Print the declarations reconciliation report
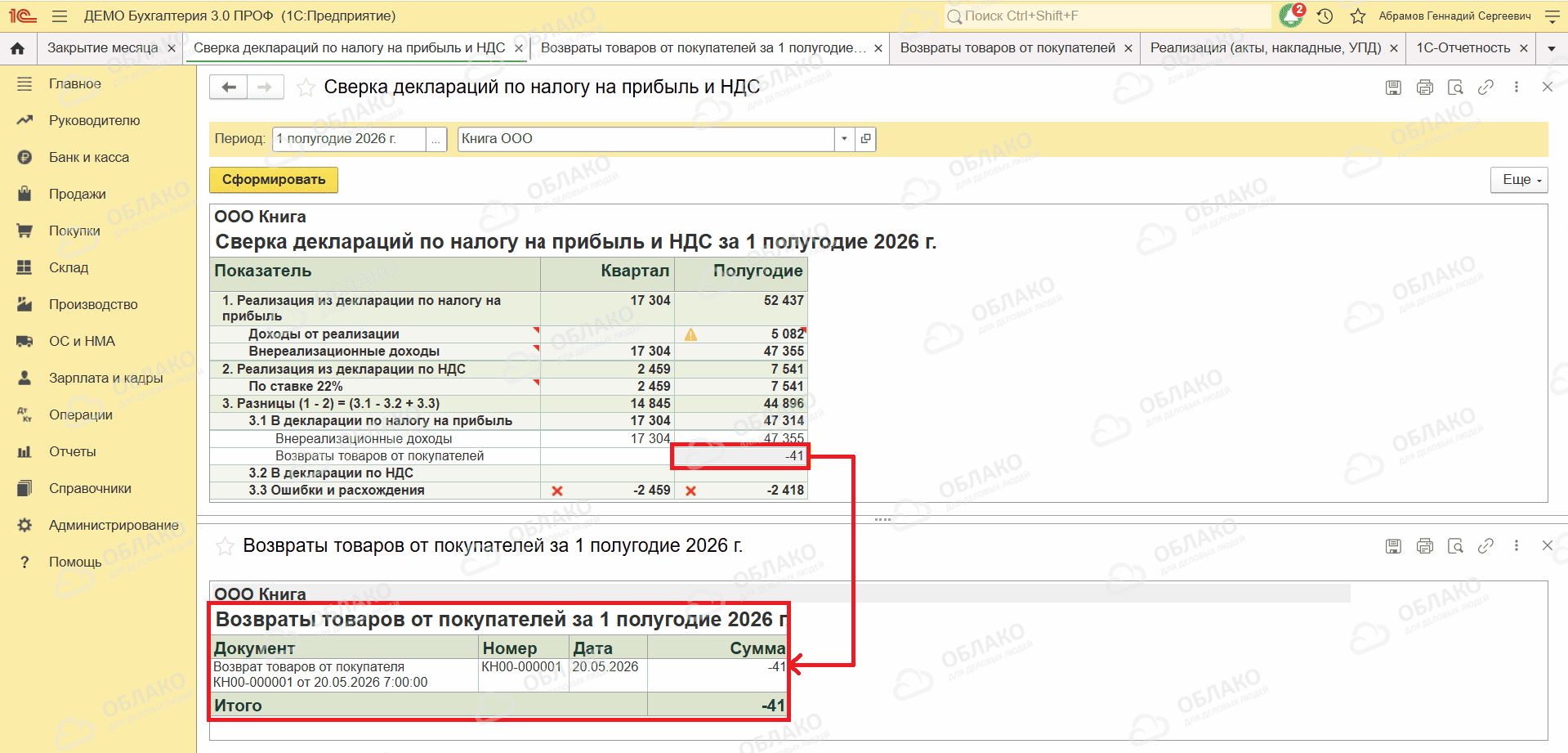Image resolution: width=1568 pixels, height=753 pixels. [x=1425, y=87]
